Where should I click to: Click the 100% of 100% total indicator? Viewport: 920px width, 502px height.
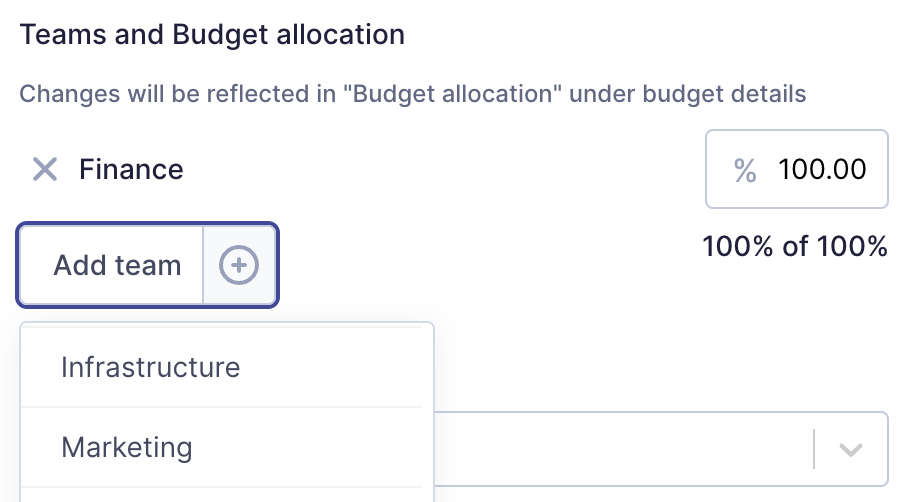[795, 246]
